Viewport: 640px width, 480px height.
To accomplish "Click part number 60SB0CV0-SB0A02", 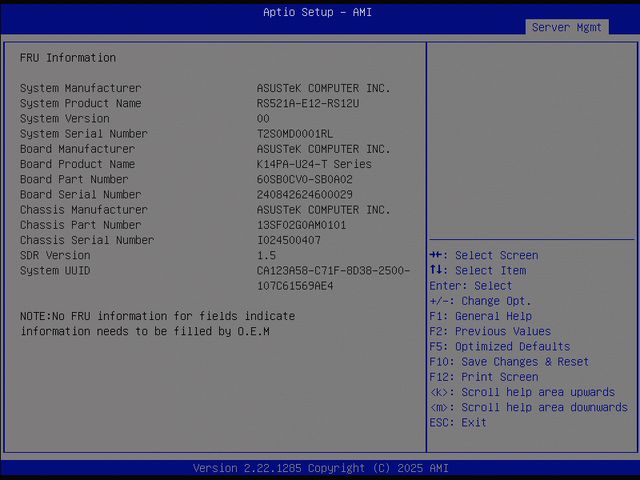I will [304, 179].
